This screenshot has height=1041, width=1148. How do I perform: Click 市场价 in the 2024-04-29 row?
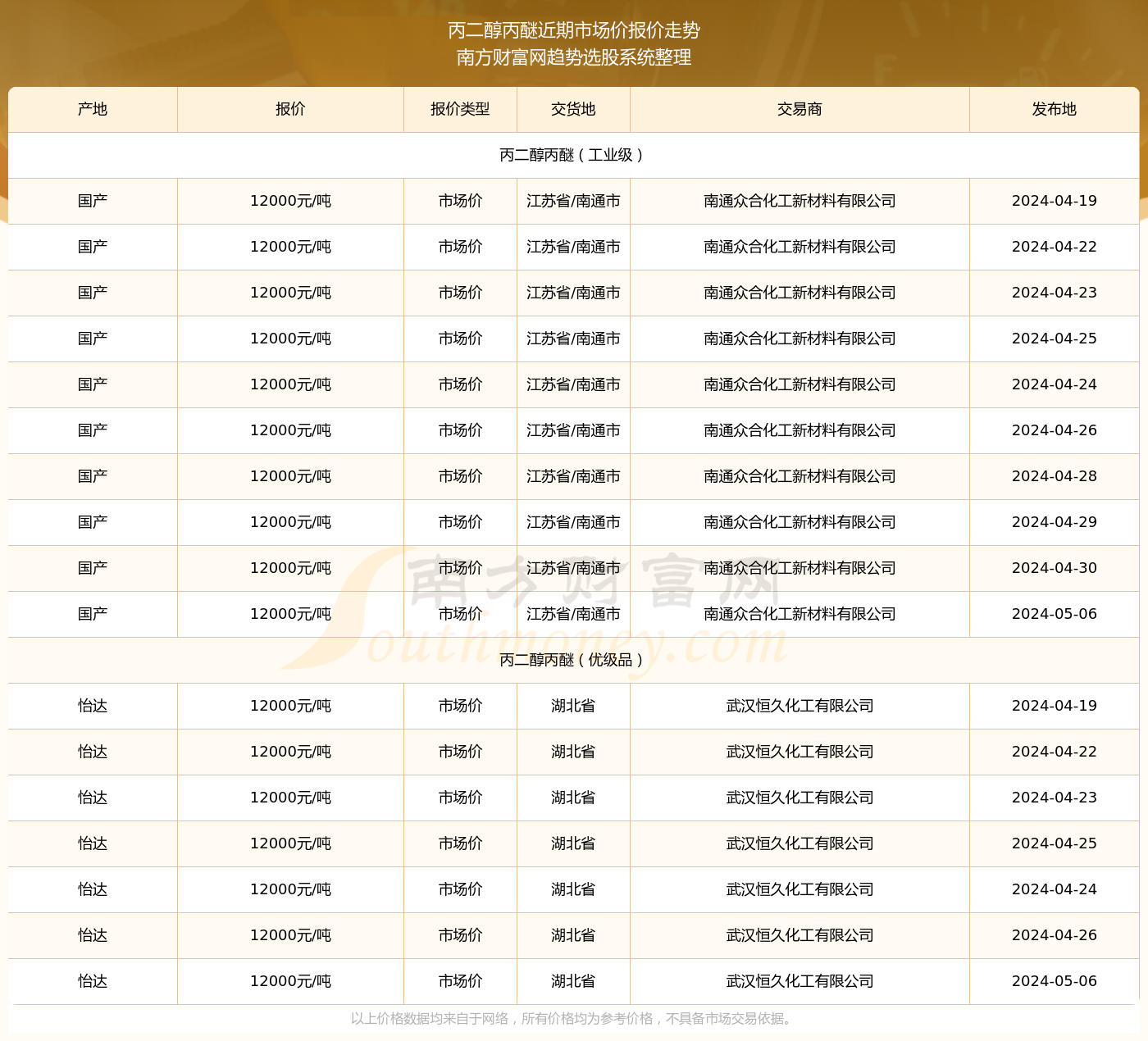[x=460, y=522]
